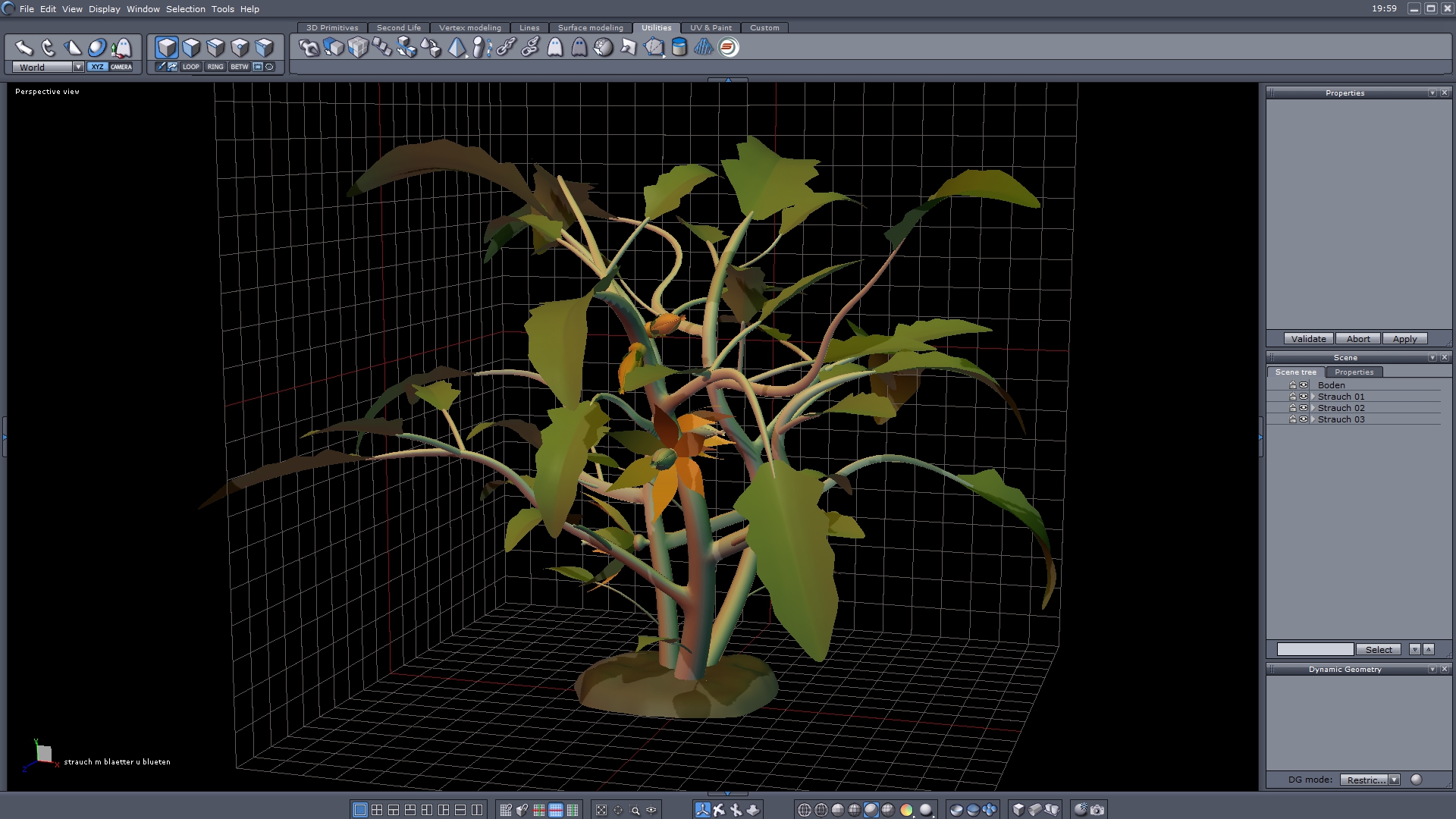
Task: Unlock the Strauch 03 lock icon
Action: (x=1293, y=419)
